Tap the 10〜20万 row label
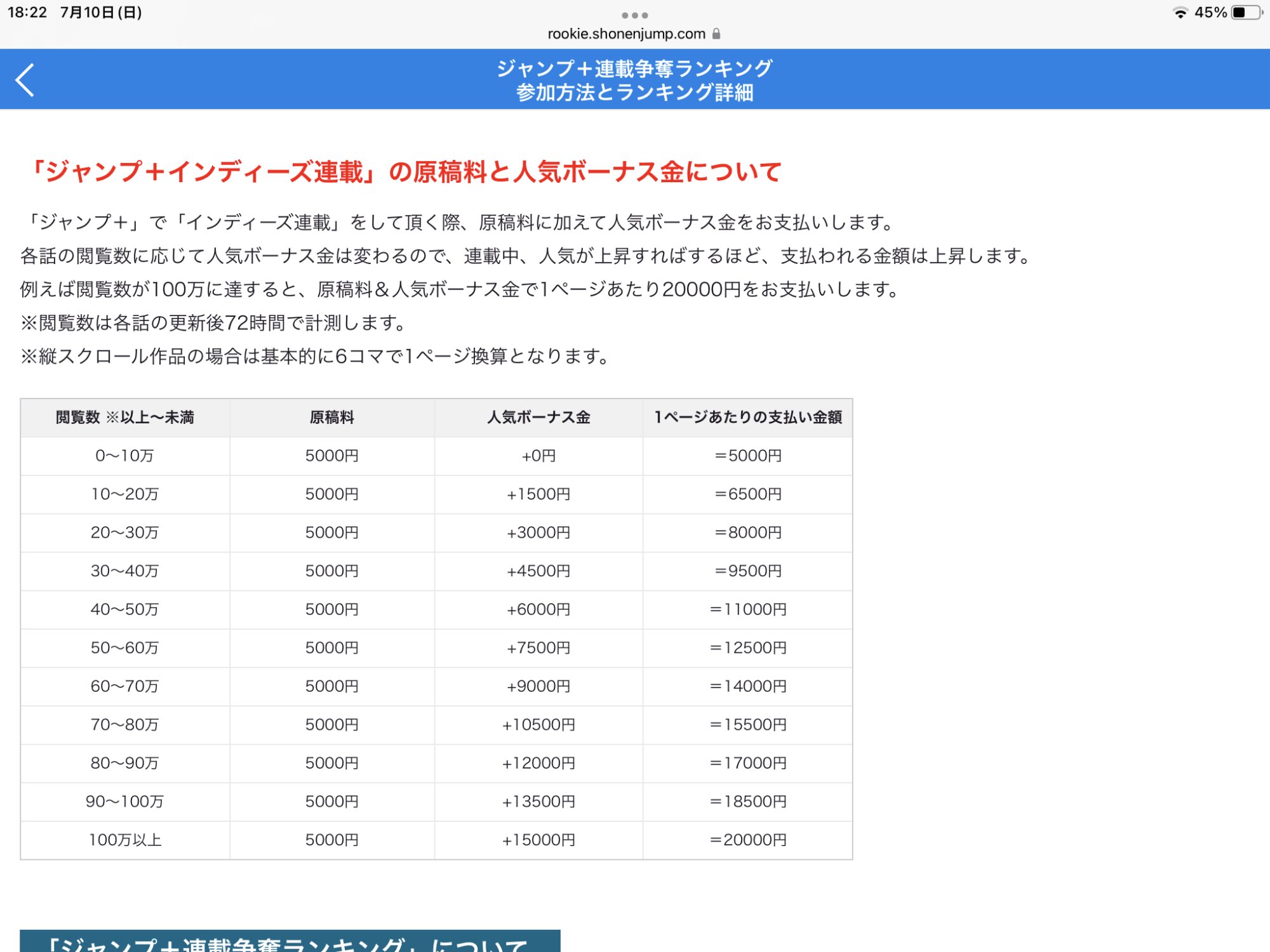Screen dimensions: 1270x952 [125, 494]
